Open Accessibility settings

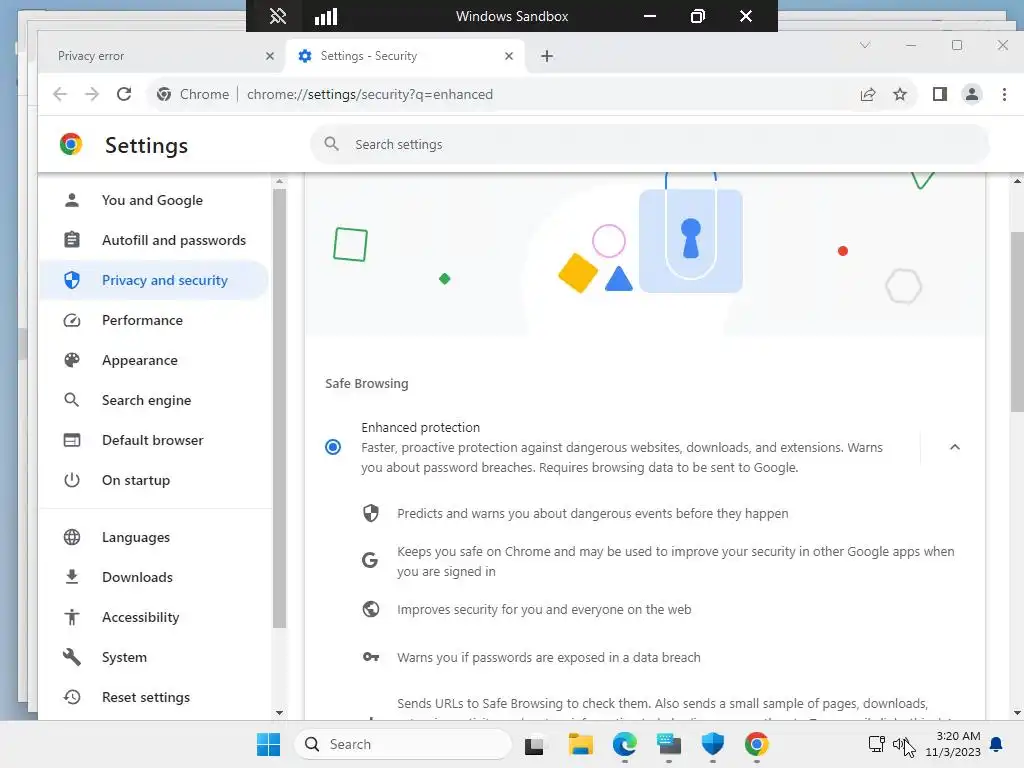153,617
